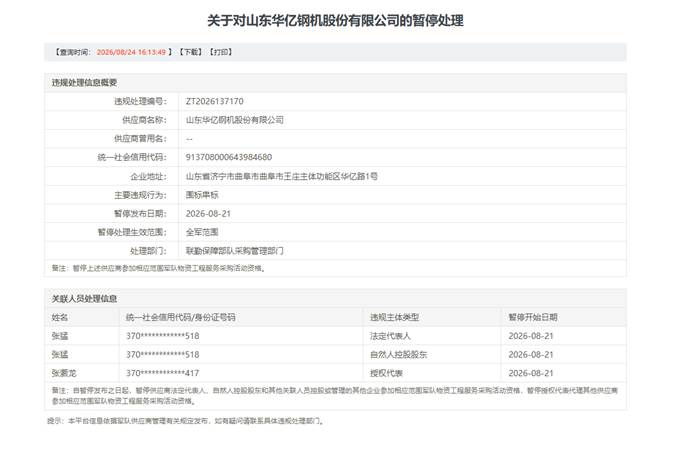This screenshot has width=692, height=460.
Task: Click the 【下载】 download link
Action: pos(191,52)
